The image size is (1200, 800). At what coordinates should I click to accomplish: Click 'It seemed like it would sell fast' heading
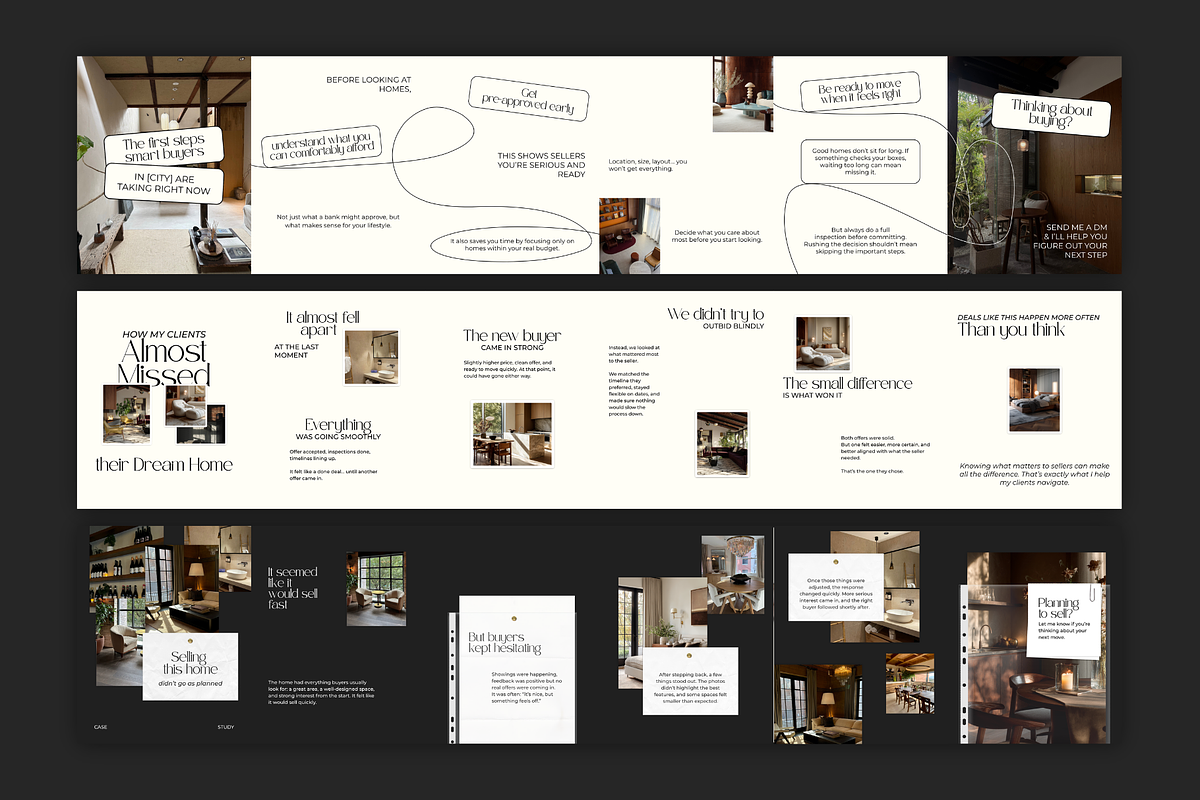click(x=293, y=588)
